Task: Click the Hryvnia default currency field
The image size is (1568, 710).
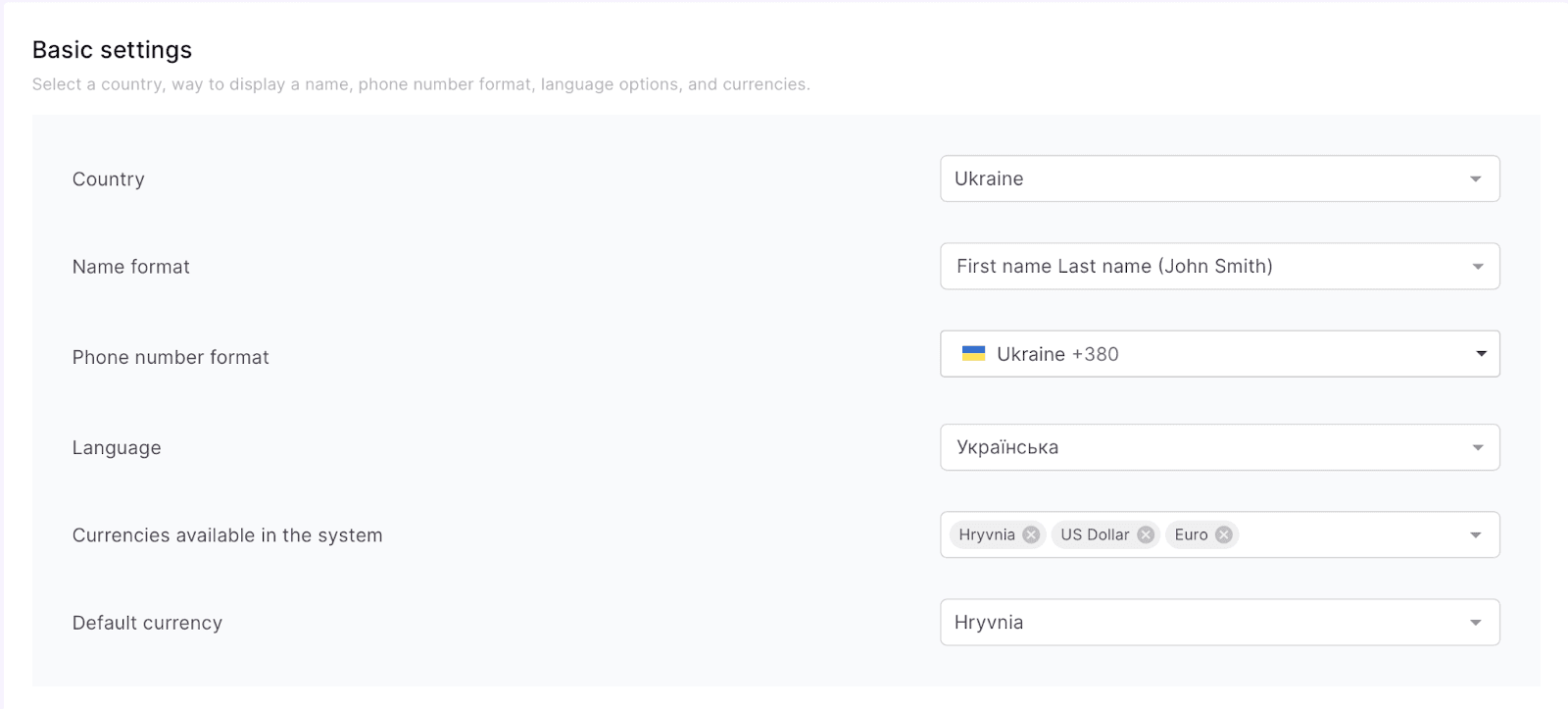Action: tap(1176, 623)
